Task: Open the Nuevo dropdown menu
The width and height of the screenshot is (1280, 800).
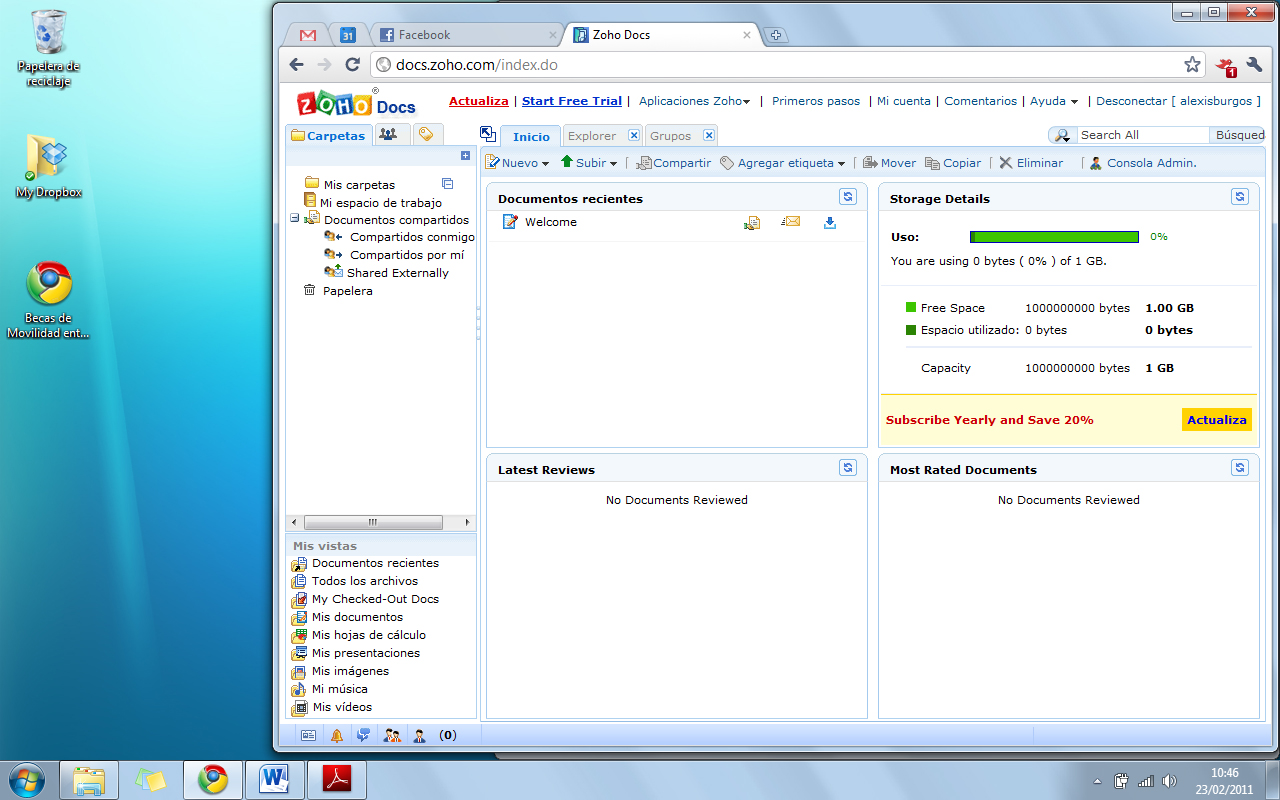Action: coord(518,163)
